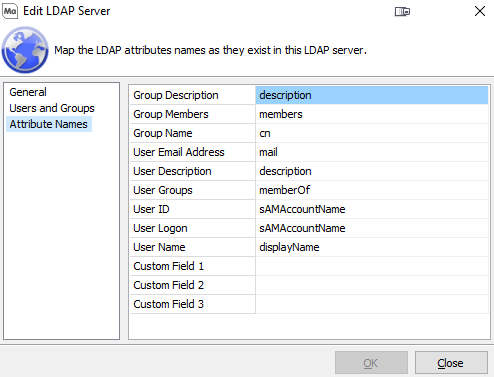Edit the User Groups value 'memberOf'
494x377 pixels.
(x=372, y=190)
